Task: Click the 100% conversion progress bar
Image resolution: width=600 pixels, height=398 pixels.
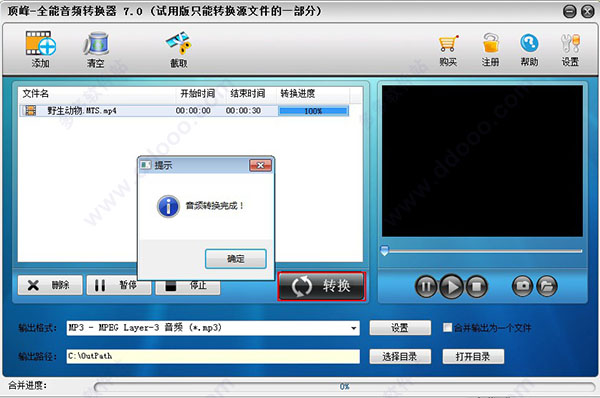Action: [313, 111]
